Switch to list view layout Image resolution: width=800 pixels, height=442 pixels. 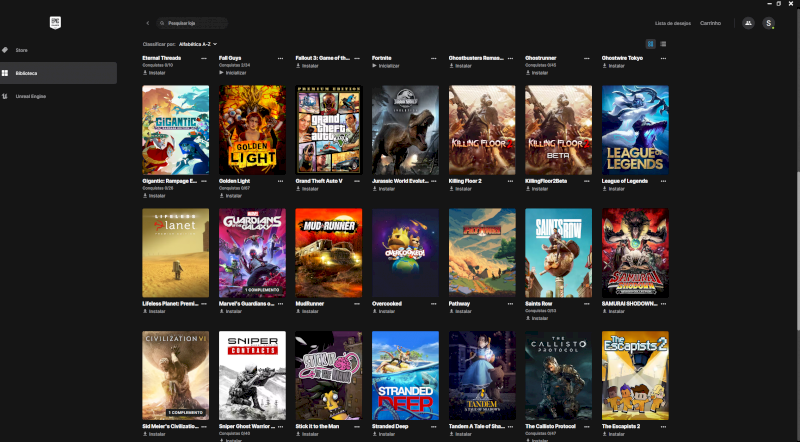[663, 44]
